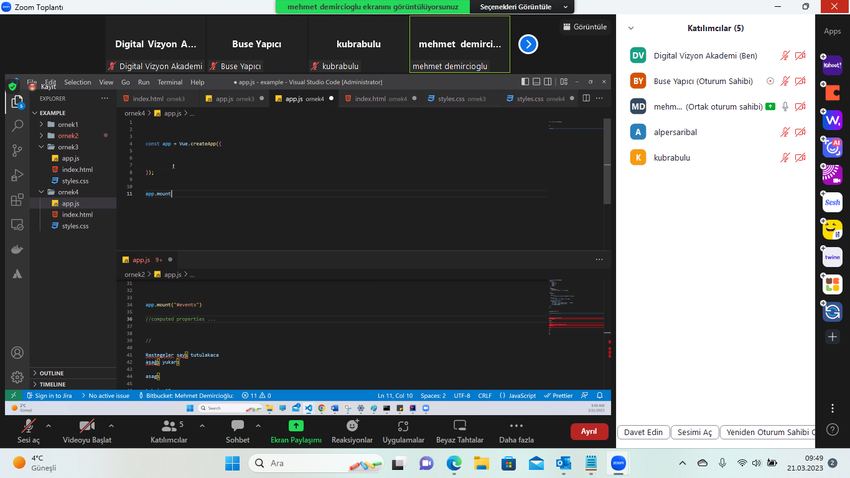Open Seçenekleri Görüntüle dropdown
This screenshot has height=478, width=850.
point(522,7)
